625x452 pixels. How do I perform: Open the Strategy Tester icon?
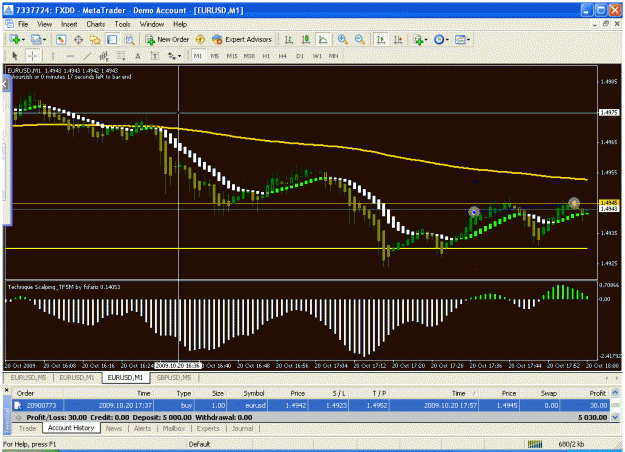pyautogui.click(x=129, y=39)
